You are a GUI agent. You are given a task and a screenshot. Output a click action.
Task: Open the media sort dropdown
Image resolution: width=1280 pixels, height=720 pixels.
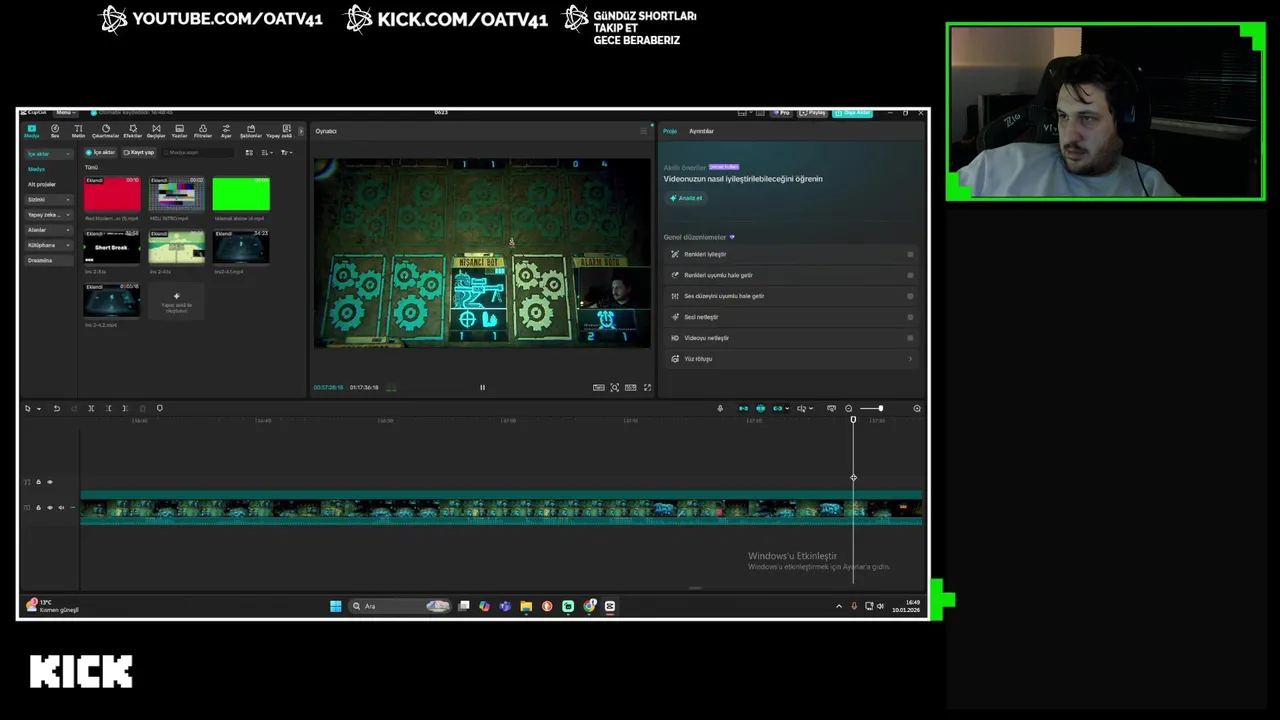click(267, 152)
